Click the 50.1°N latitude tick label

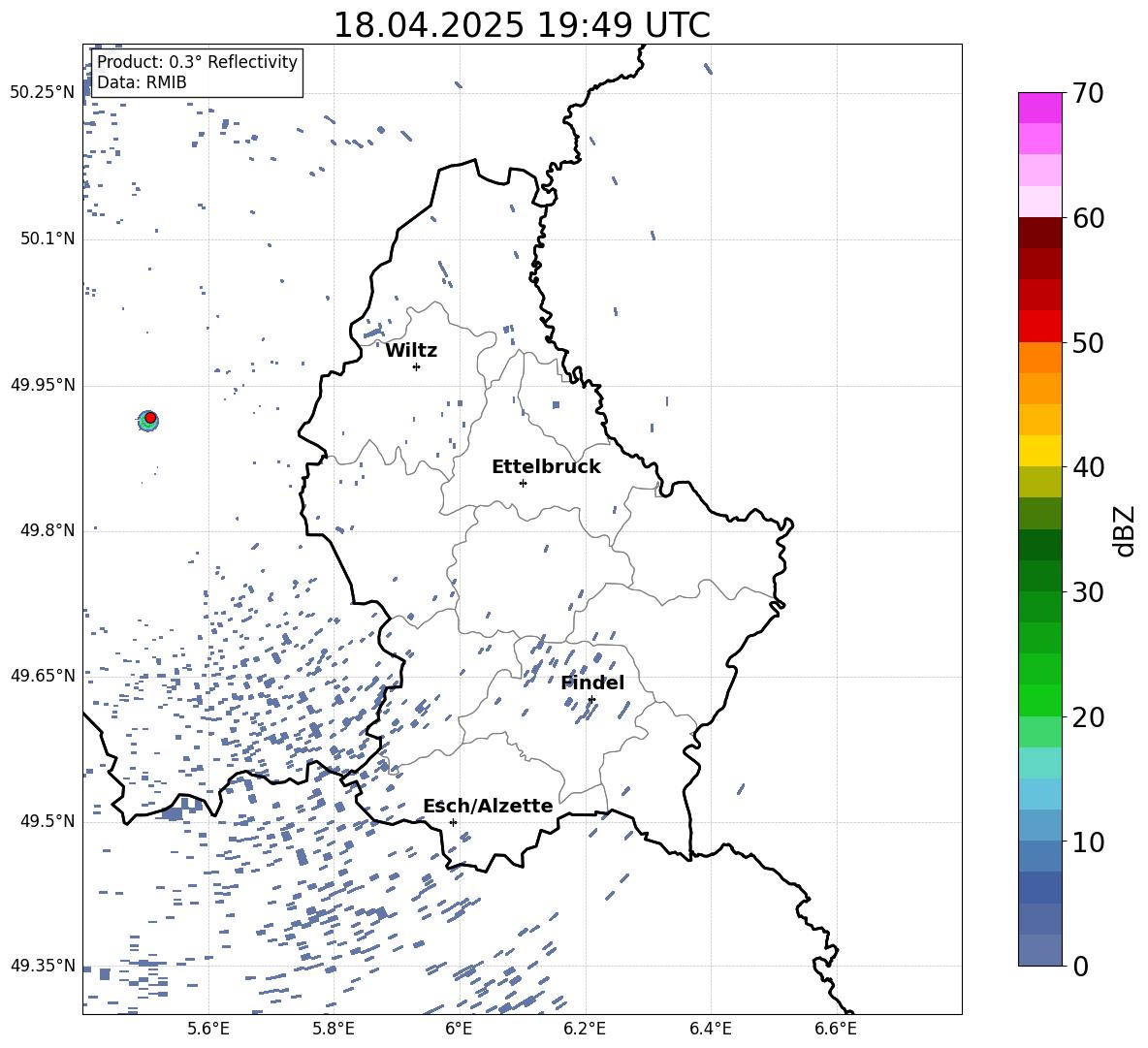point(48,239)
